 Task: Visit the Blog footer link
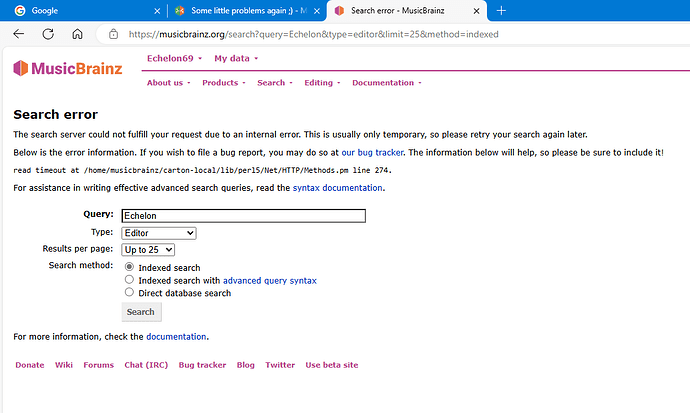tap(246, 365)
